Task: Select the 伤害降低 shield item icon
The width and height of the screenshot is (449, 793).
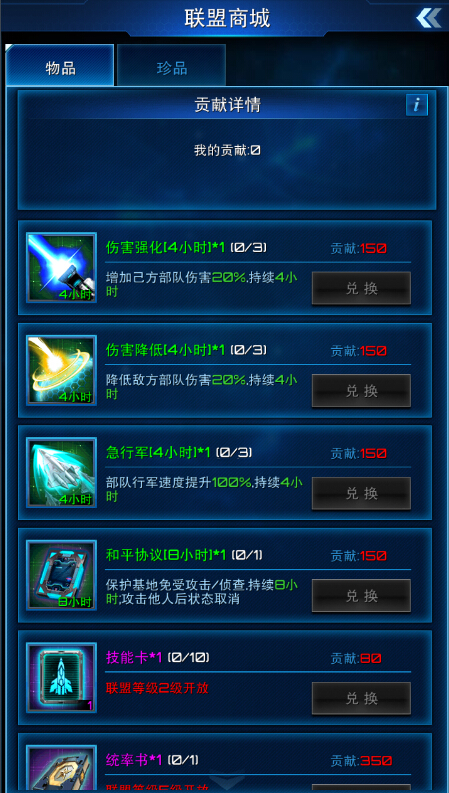Action: [61, 370]
